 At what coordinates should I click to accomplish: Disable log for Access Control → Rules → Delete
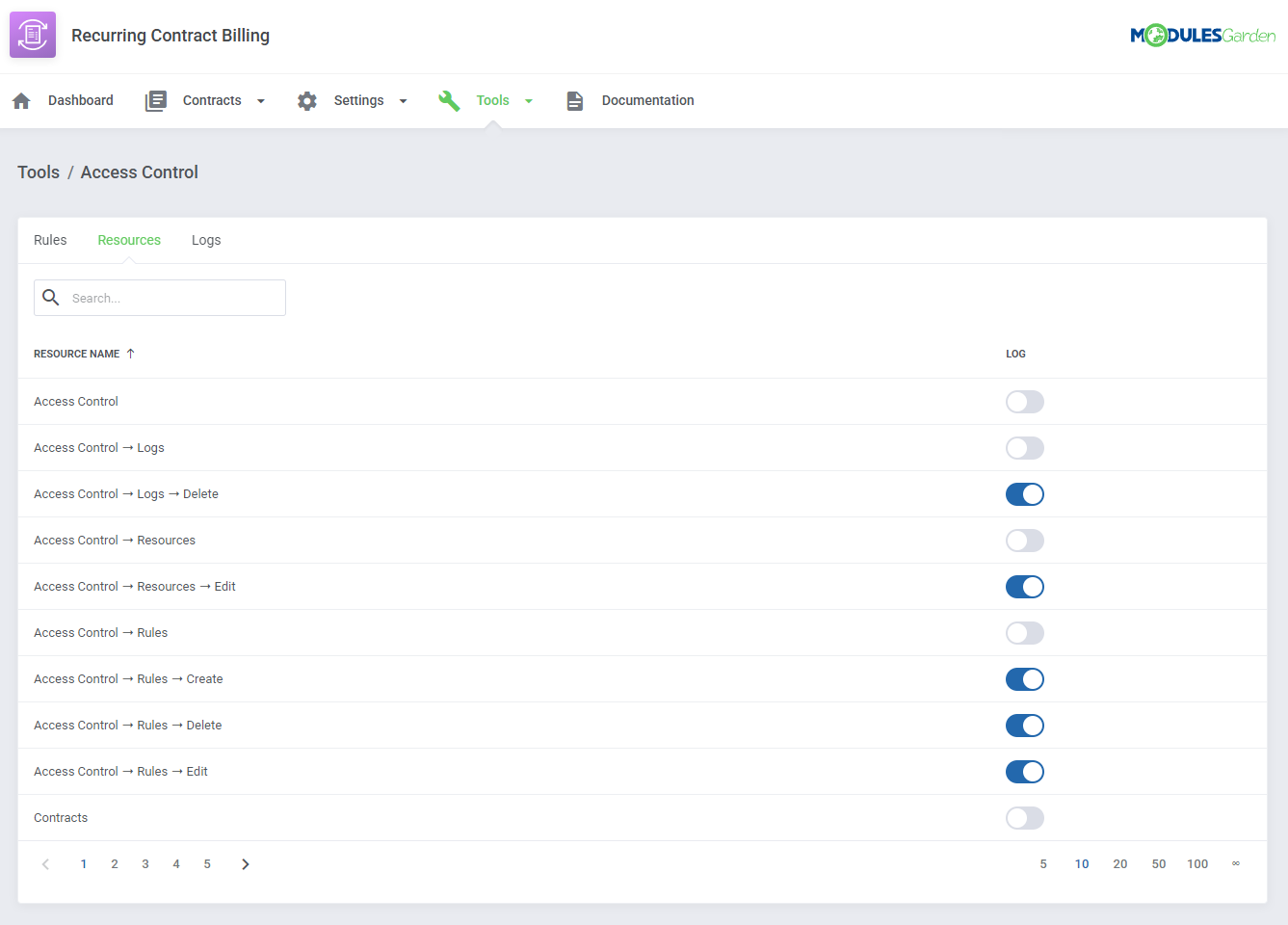(x=1025, y=726)
